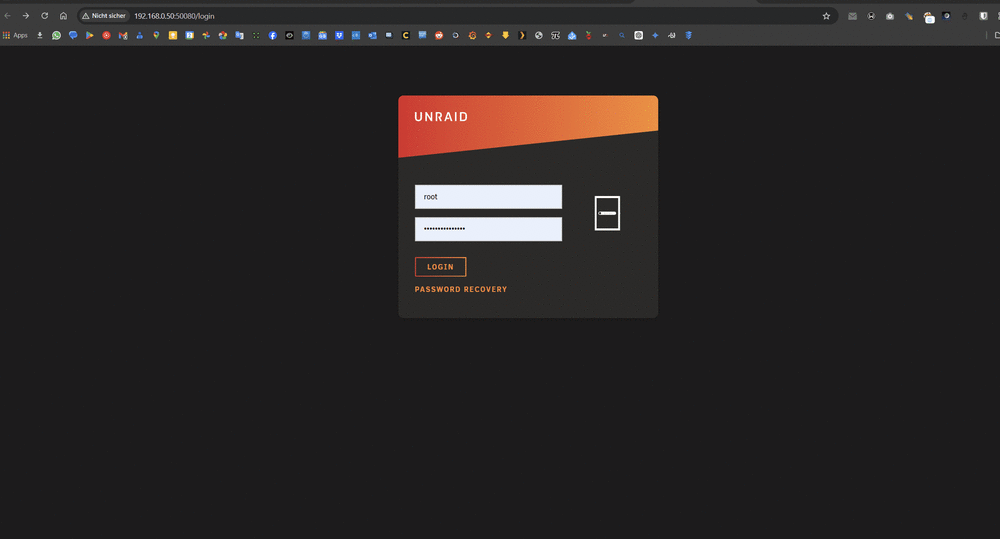Open the WhatsApp bookmark
This screenshot has height=539, width=1000.
[x=56, y=36]
